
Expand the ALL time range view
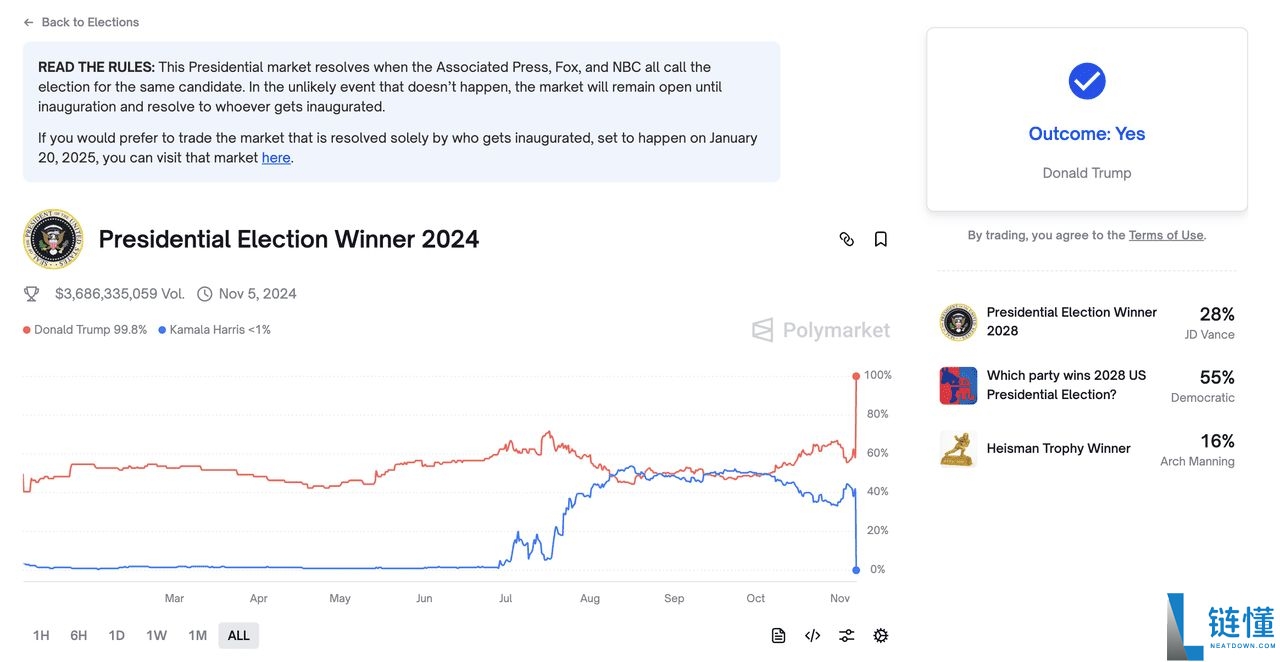[x=238, y=635]
